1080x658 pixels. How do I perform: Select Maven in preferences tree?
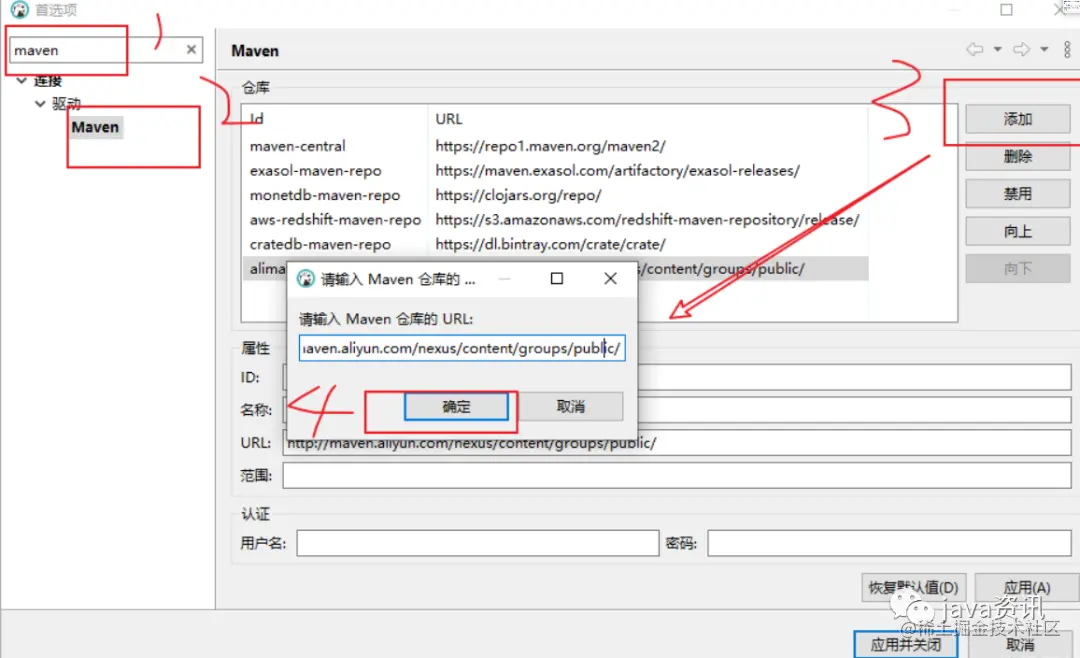(x=95, y=127)
